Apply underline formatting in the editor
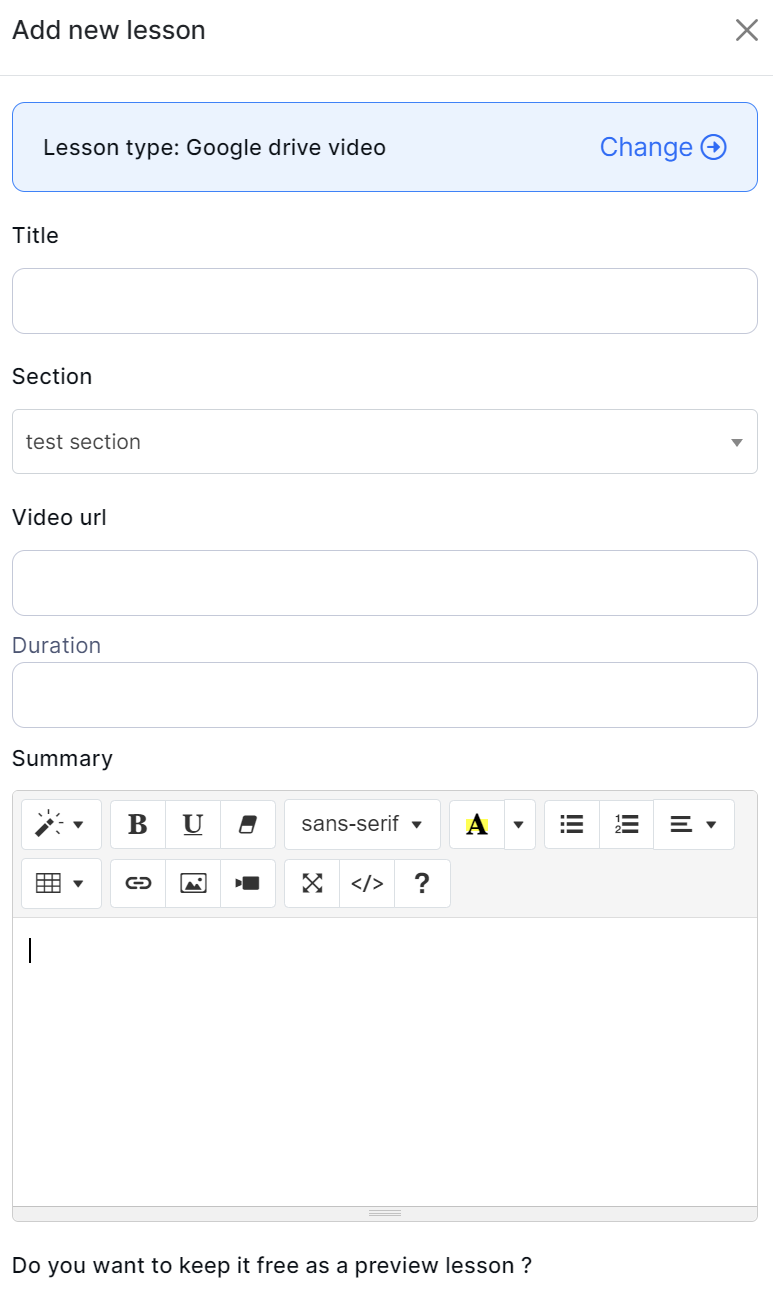773x1299 pixels. [x=193, y=825]
